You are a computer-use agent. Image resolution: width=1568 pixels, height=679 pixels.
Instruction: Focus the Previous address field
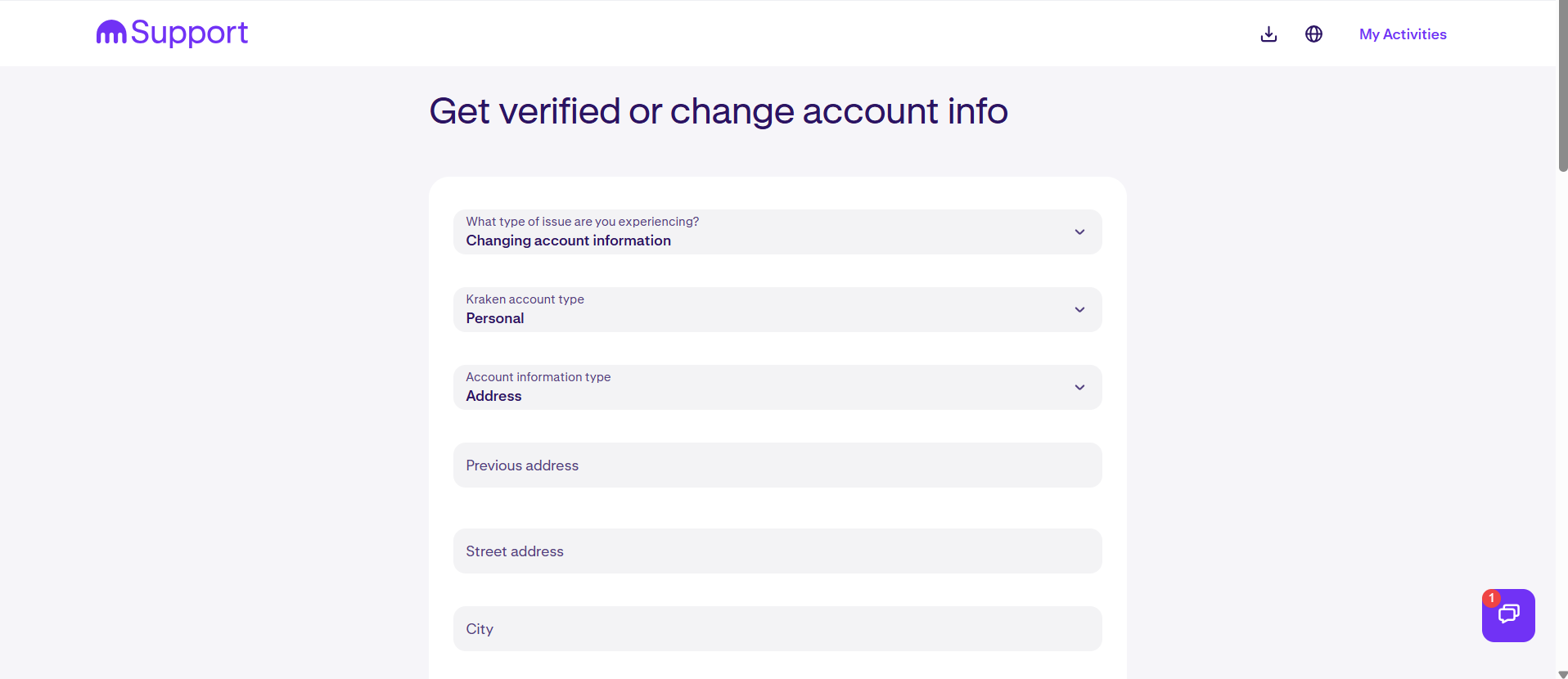(x=777, y=465)
